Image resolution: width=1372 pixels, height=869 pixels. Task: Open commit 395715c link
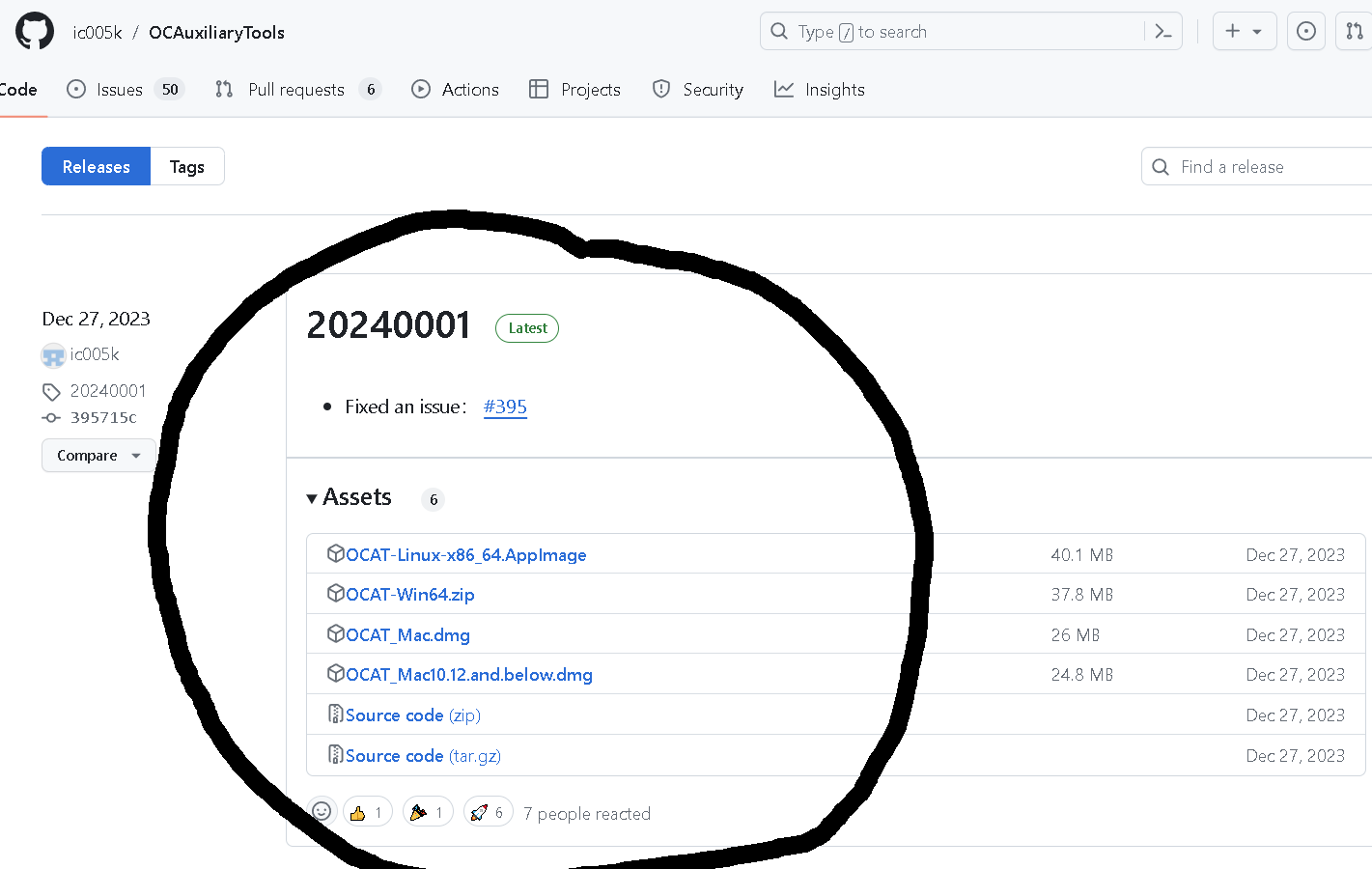click(103, 418)
